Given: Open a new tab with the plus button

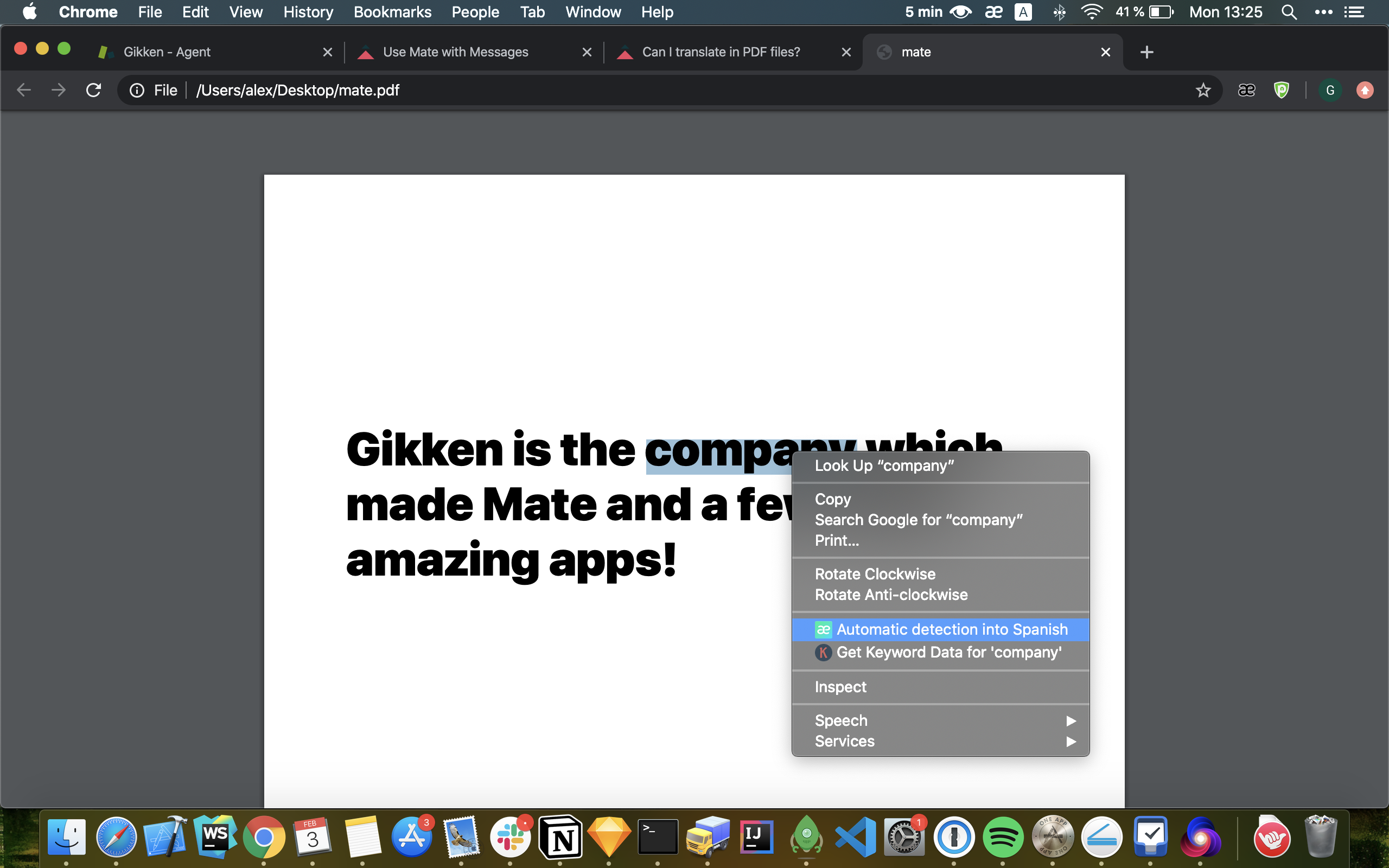Looking at the screenshot, I should [1146, 52].
